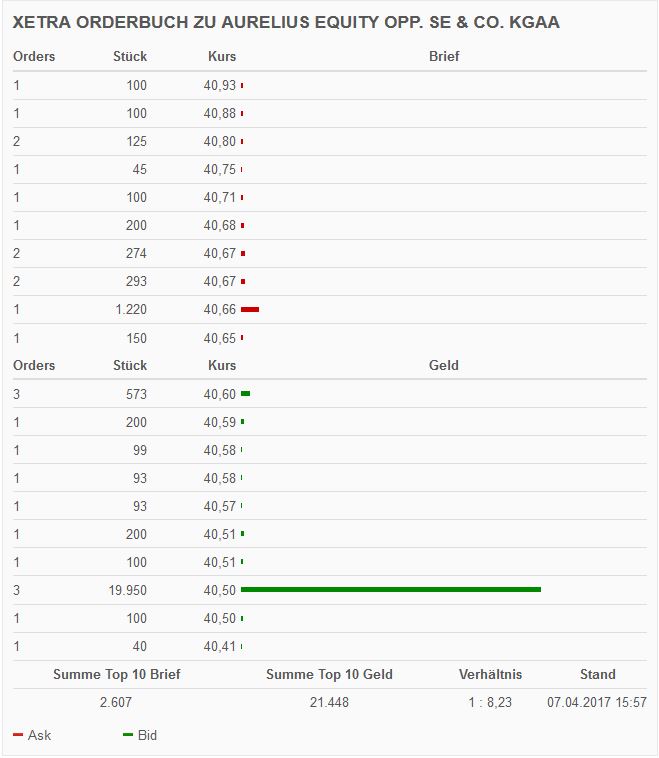Click the Summe Top 10 Geld heading
This screenshot has width=659, height=758.
(329, 675)
